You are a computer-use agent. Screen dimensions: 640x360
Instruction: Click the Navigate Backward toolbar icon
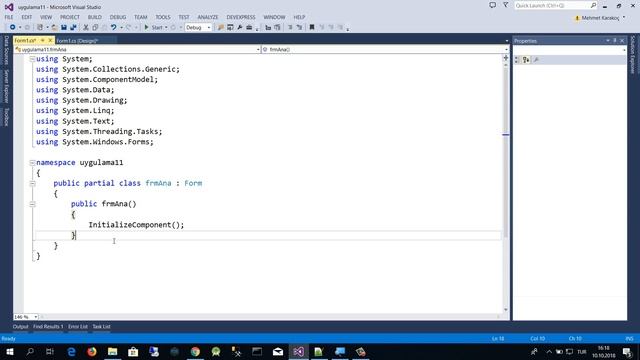coord(12,27)
